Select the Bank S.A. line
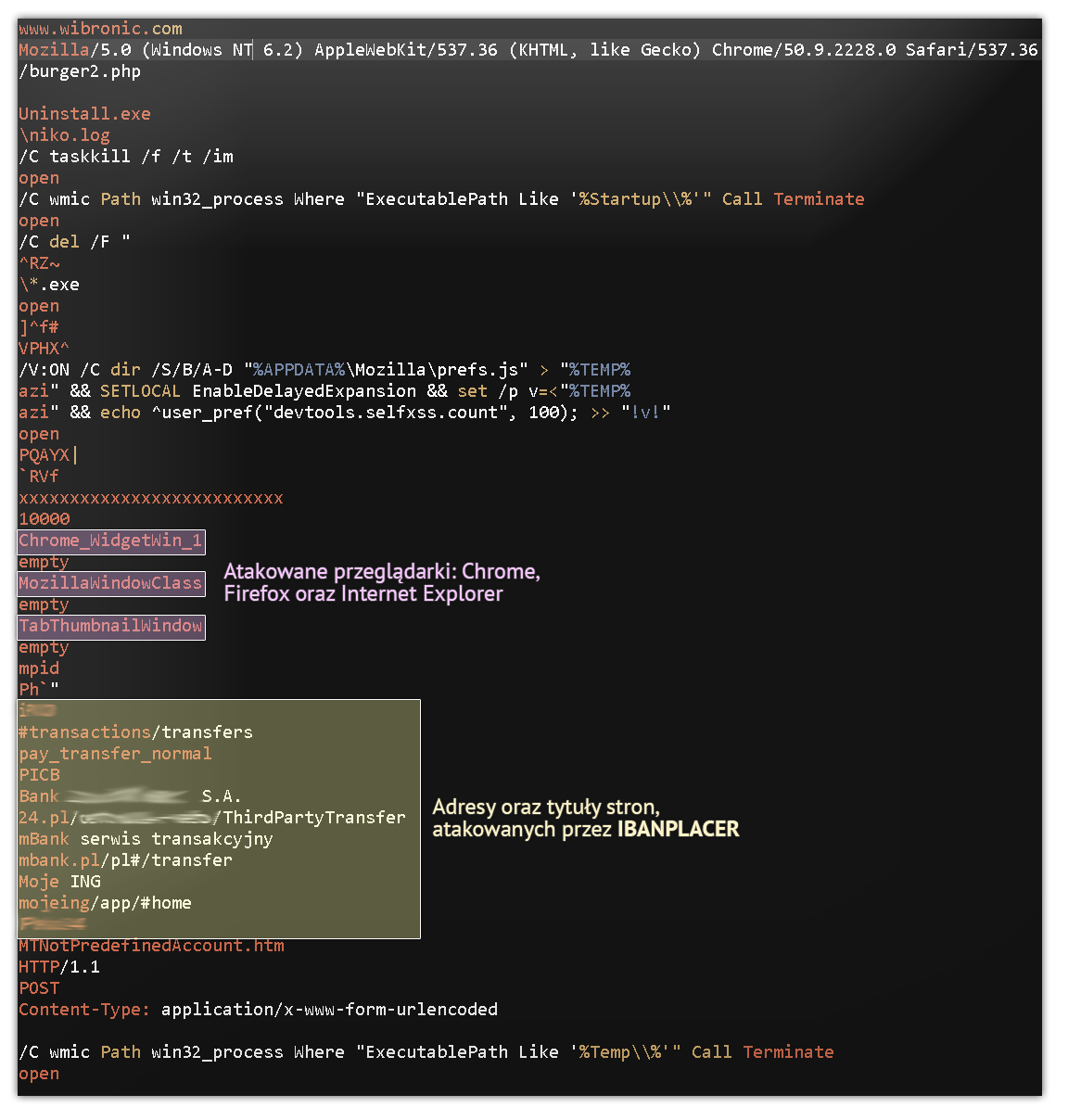Viewport: 1068px width, 1120px height. pos(130,796)
